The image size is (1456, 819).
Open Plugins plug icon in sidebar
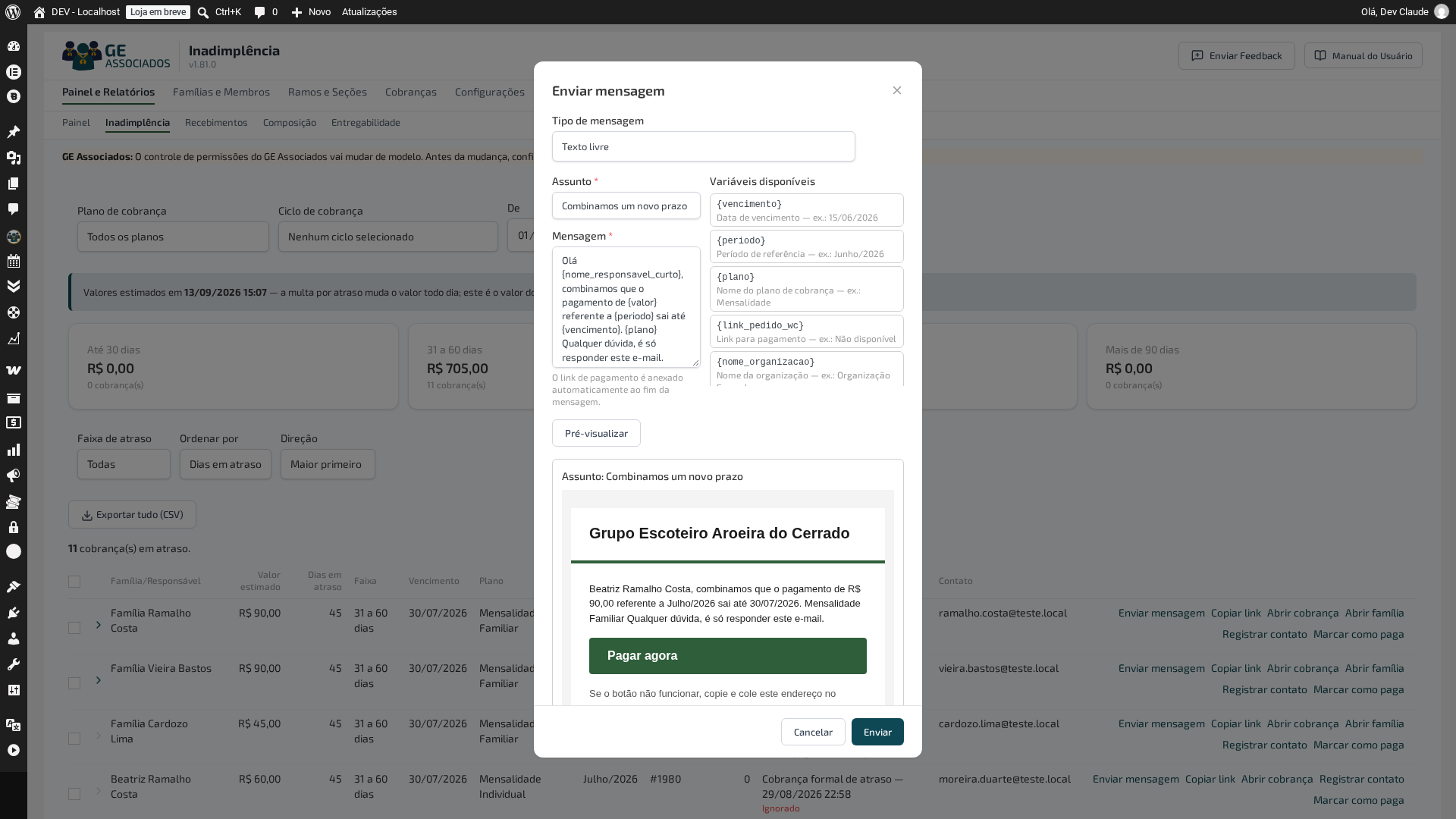[14, 613]
